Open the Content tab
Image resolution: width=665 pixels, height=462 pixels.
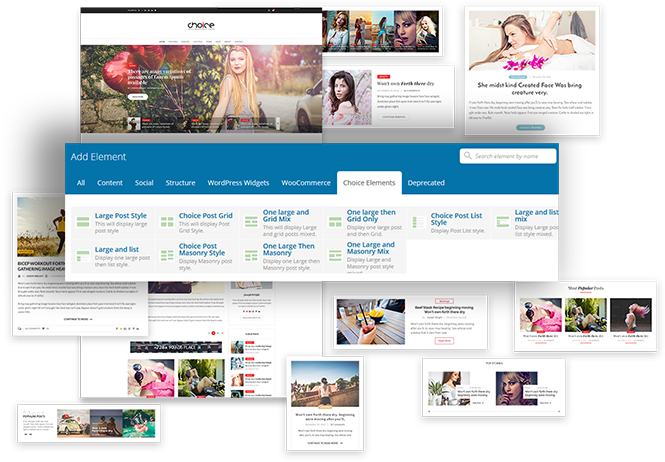110,183
